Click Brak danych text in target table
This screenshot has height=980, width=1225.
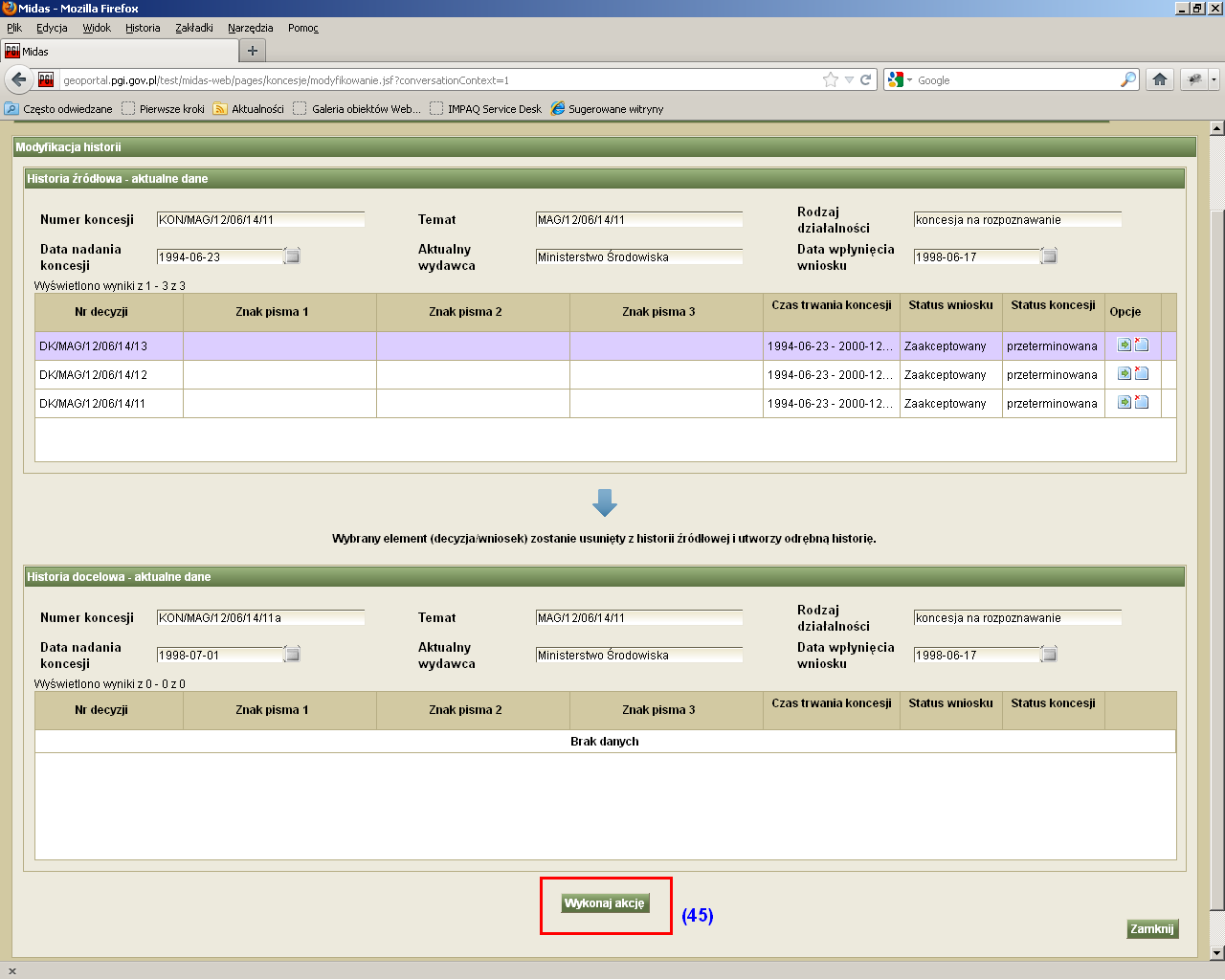pos(605,742)
